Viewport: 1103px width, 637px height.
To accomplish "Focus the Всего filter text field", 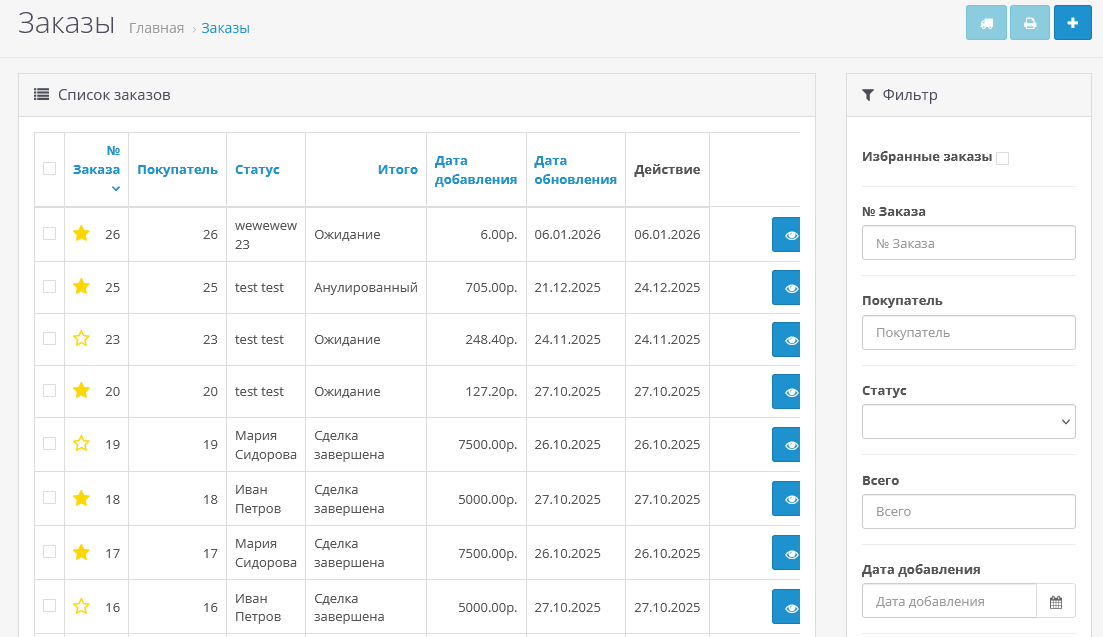I will (968, 511).
